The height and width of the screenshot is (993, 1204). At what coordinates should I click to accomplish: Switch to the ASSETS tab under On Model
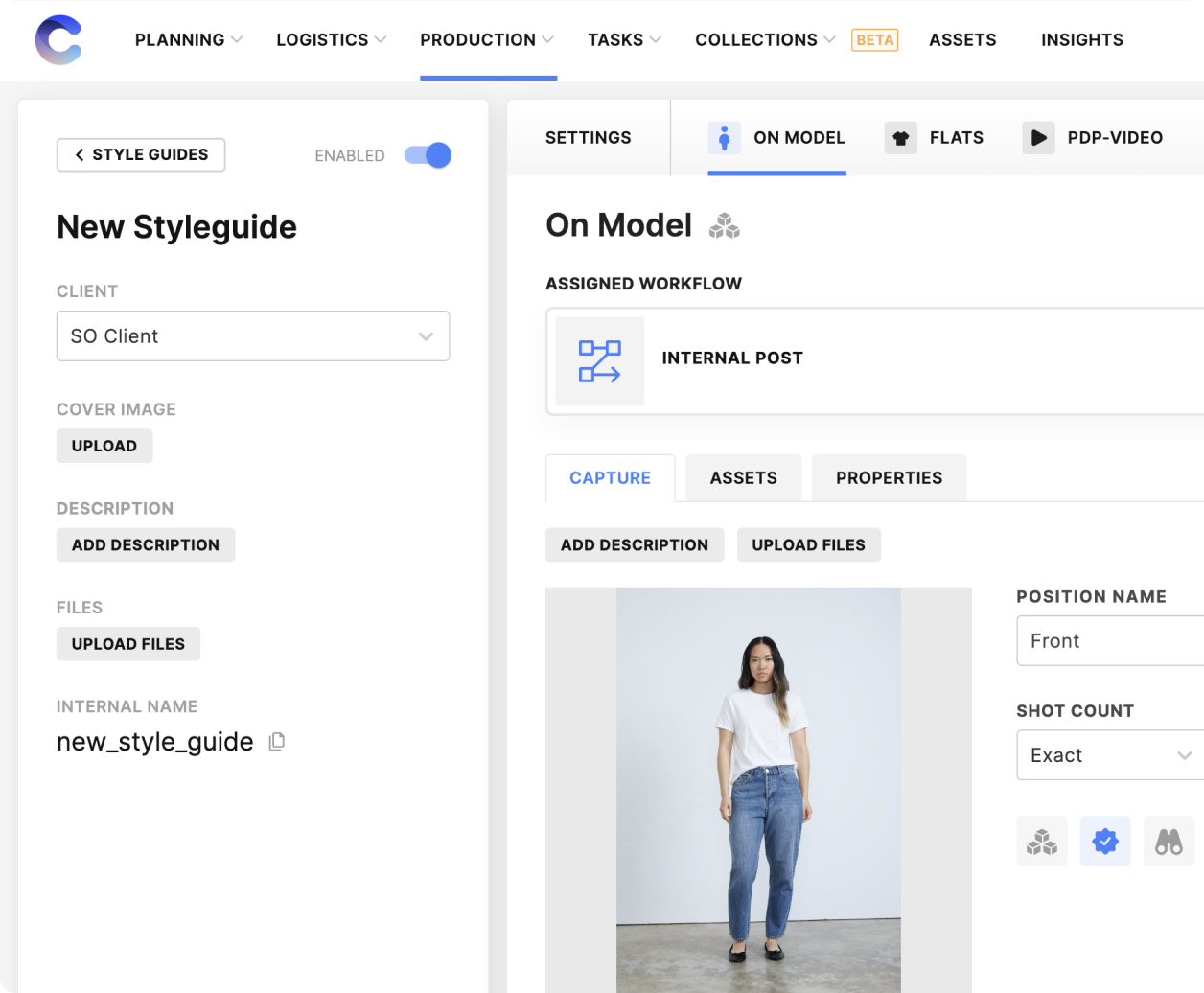pos(743,477)
